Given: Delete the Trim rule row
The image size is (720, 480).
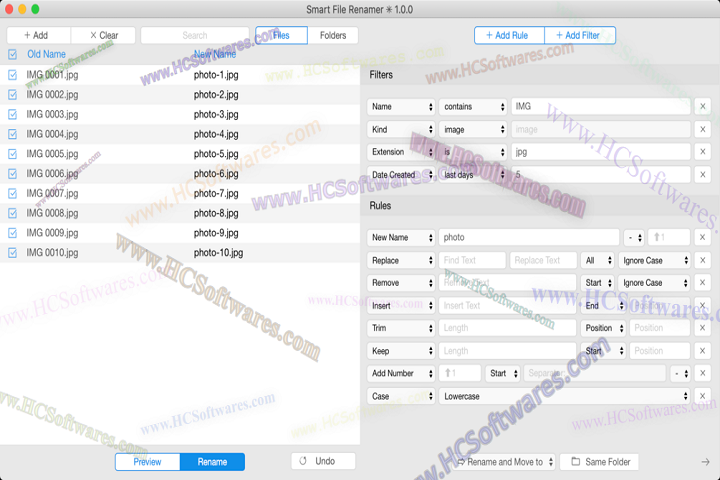Looking at the screenshot, I should click(x=703, y=328).
